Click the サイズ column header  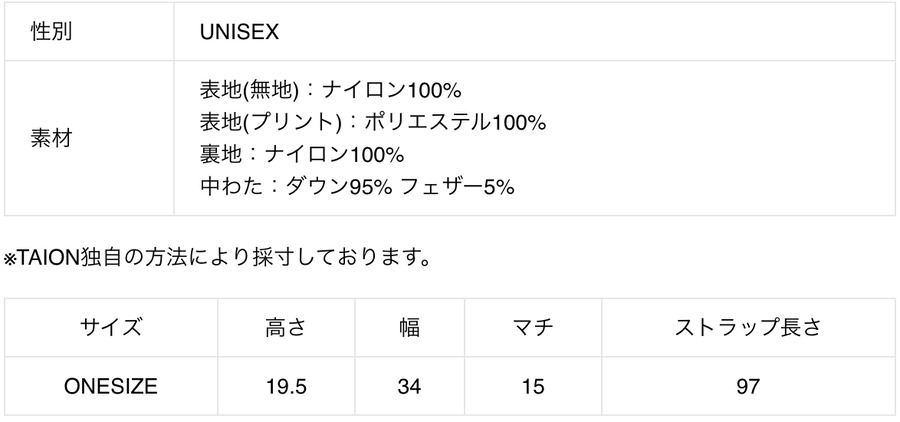pos(110,327)
